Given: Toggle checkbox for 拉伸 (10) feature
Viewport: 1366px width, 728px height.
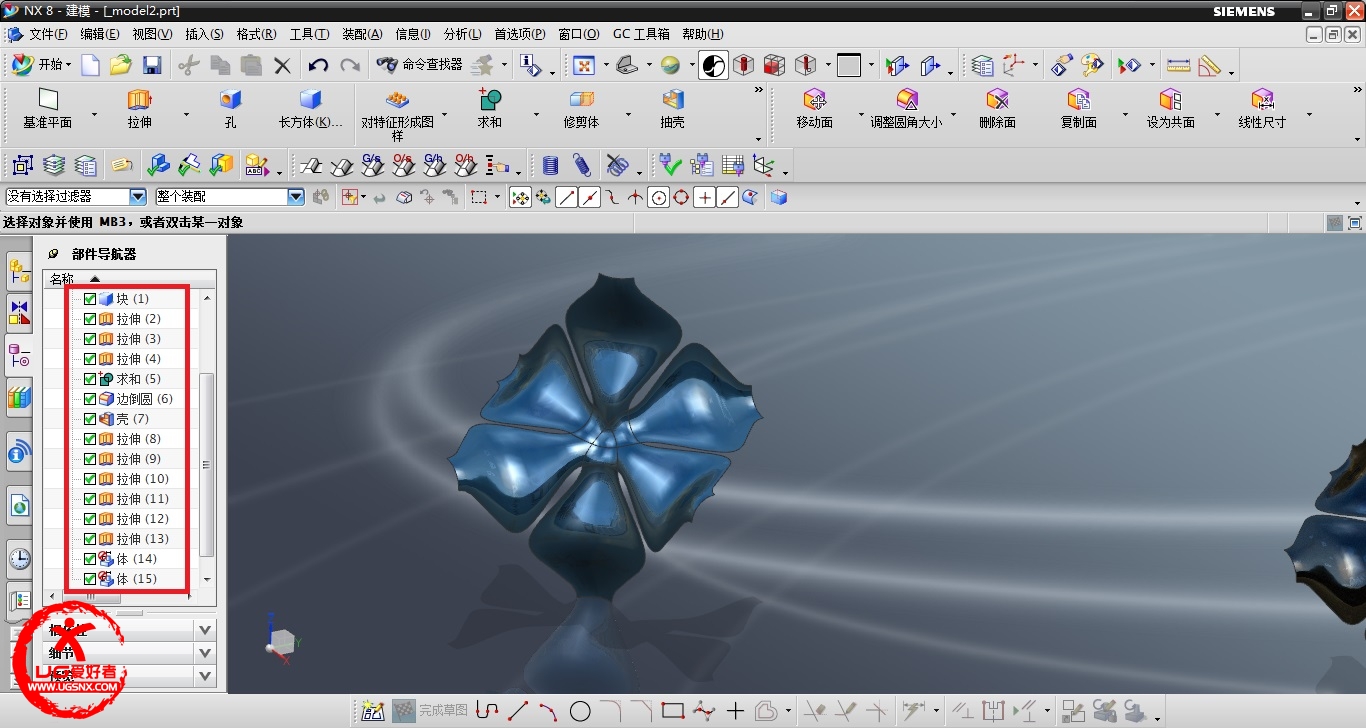Looking at the screenshot, I should [x=90, y=479].
